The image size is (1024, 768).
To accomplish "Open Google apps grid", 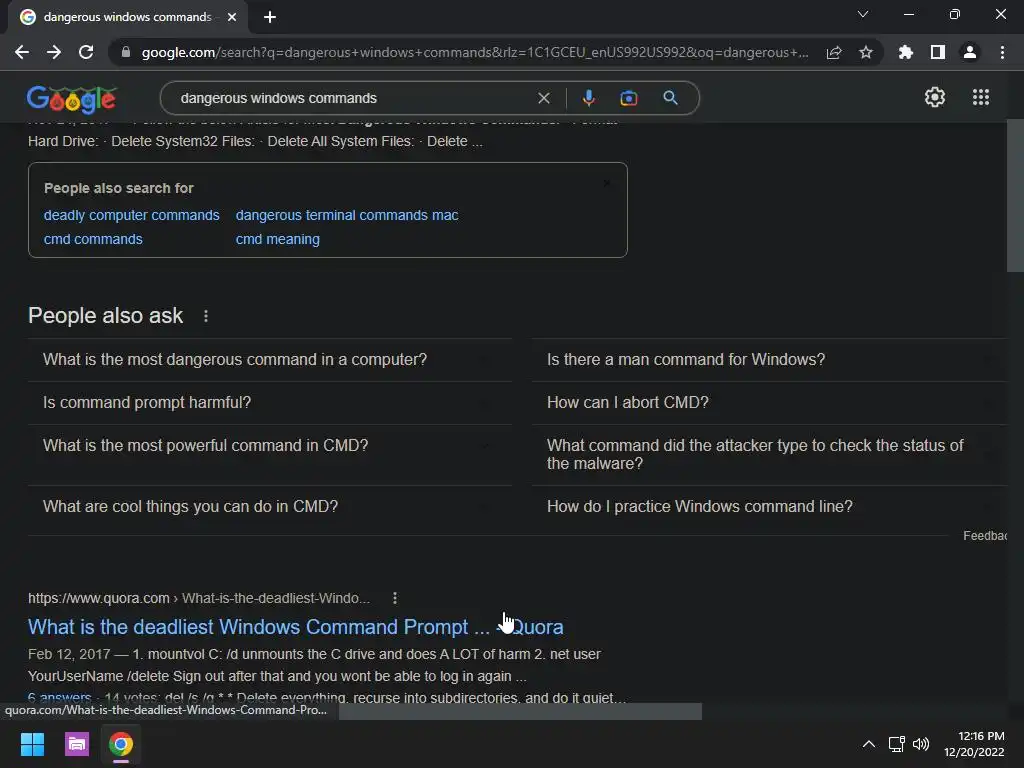I will pyautogui.click(x=981, y=97).
